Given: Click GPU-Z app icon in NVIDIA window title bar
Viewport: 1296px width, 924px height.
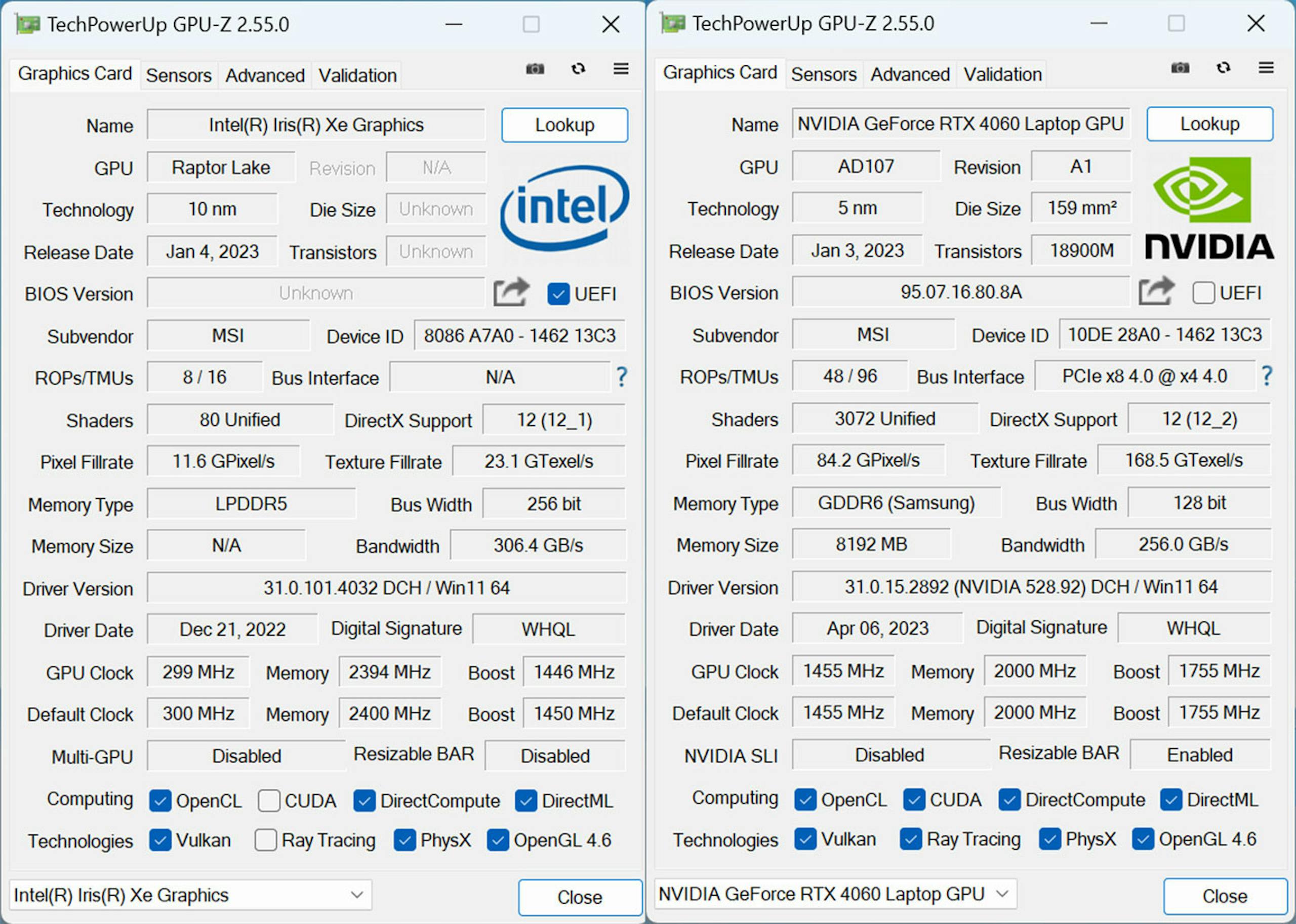Looking at the screenshot, I should (673, 23).
